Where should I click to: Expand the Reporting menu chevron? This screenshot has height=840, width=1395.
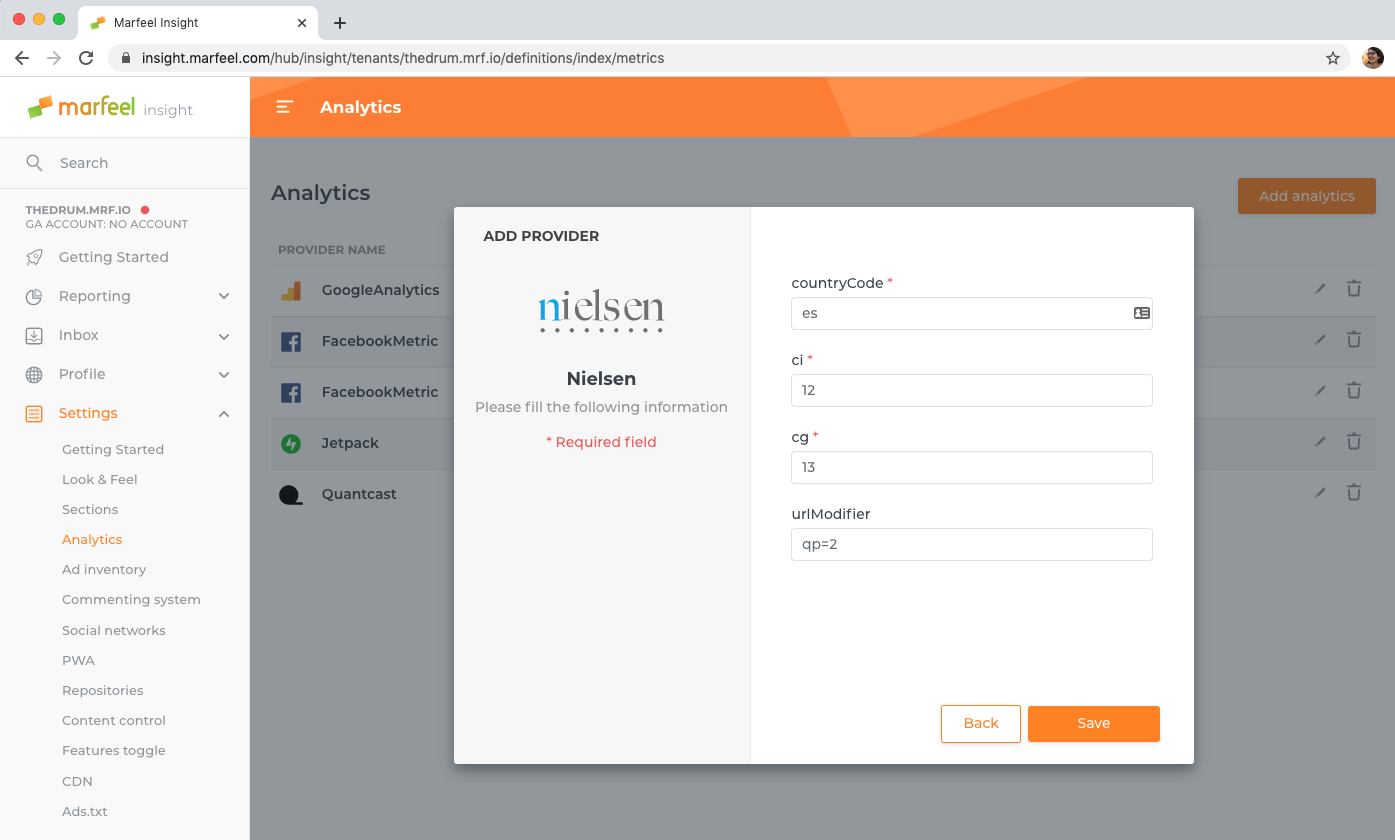tap(224, 296)
